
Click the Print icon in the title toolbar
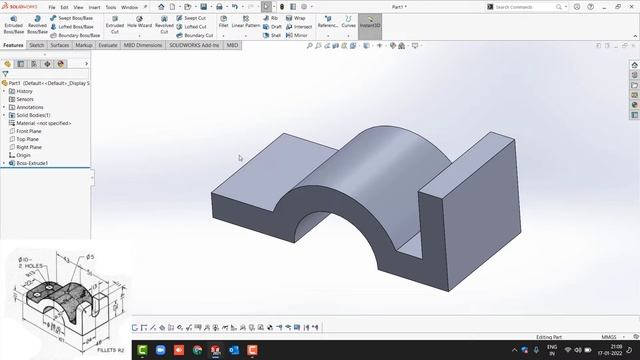coord(219,7)
